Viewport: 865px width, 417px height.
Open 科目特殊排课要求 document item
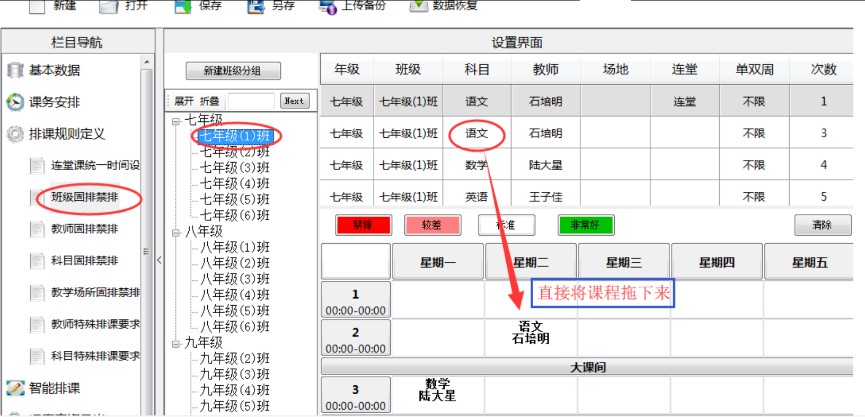95,356
